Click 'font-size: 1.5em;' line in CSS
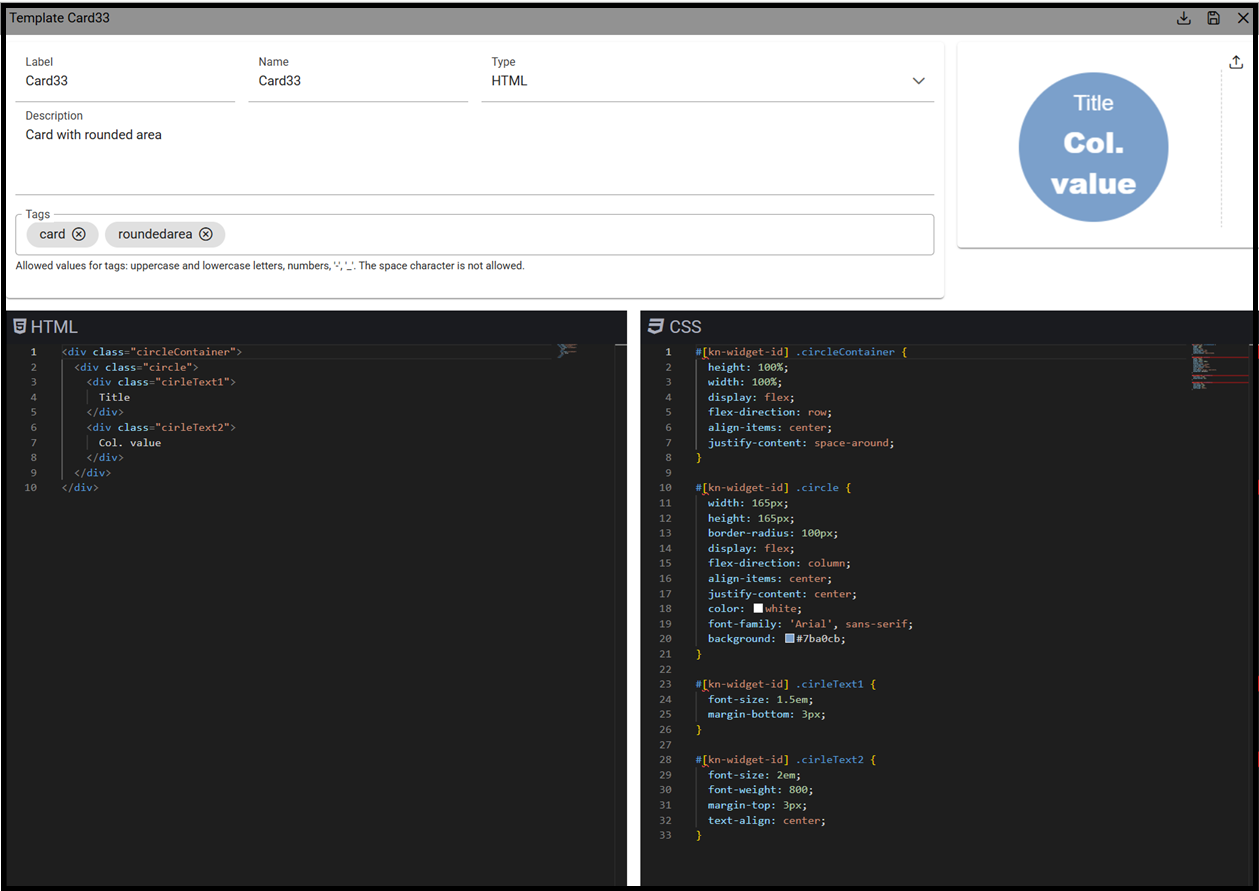The image size is (1259, 891). click(x=760, y=699)
